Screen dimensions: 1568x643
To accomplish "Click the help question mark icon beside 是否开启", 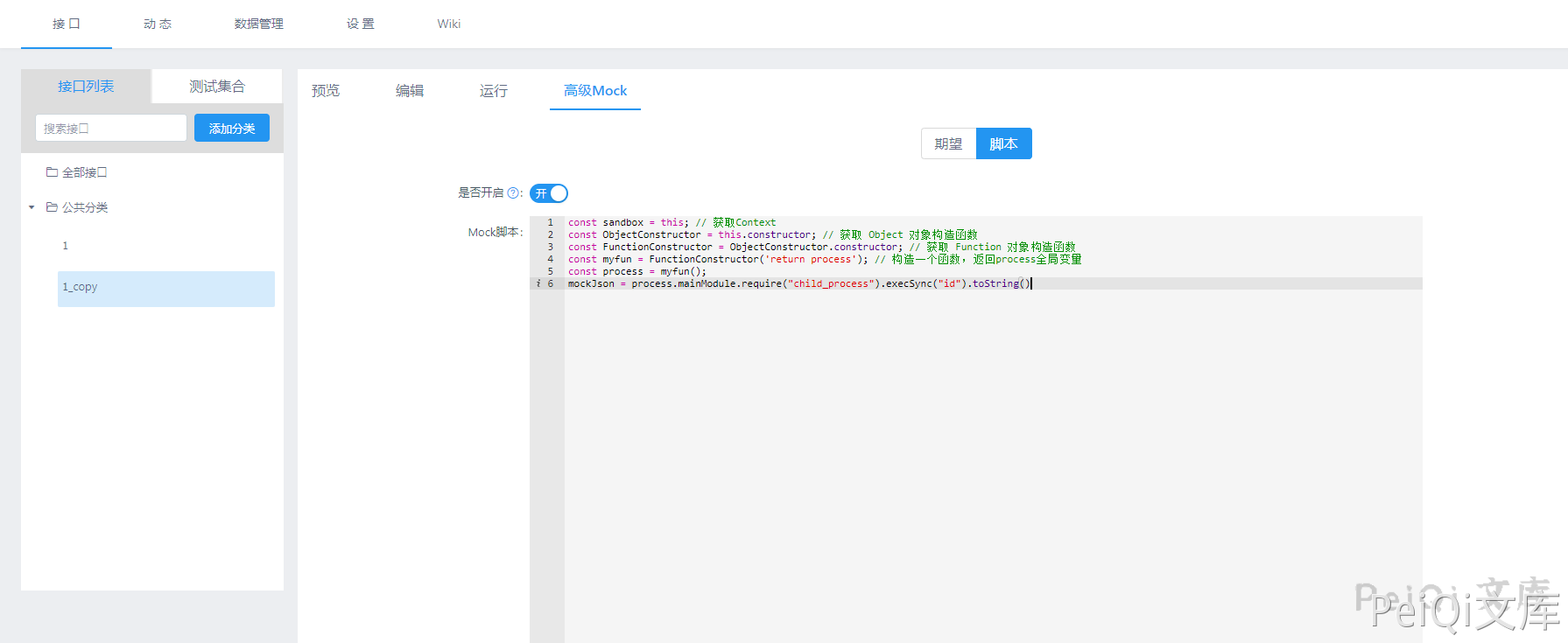I will (x=514, y=193).
